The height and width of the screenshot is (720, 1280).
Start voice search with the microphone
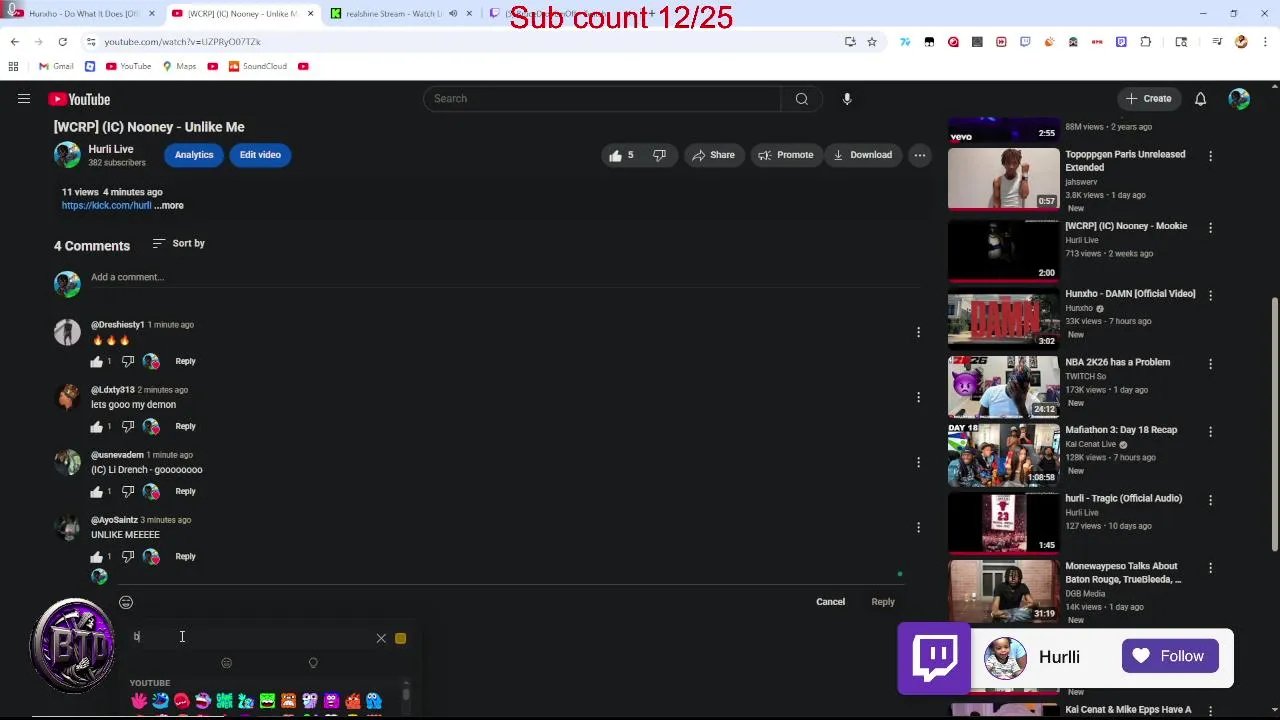tap(847, 99)
